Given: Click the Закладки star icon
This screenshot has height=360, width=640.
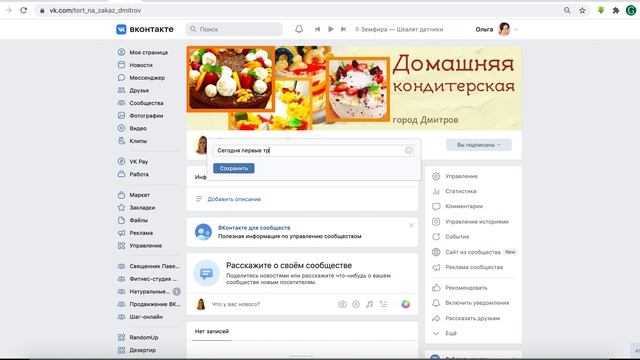Looking at the screenshot, I should click(121, 207).
